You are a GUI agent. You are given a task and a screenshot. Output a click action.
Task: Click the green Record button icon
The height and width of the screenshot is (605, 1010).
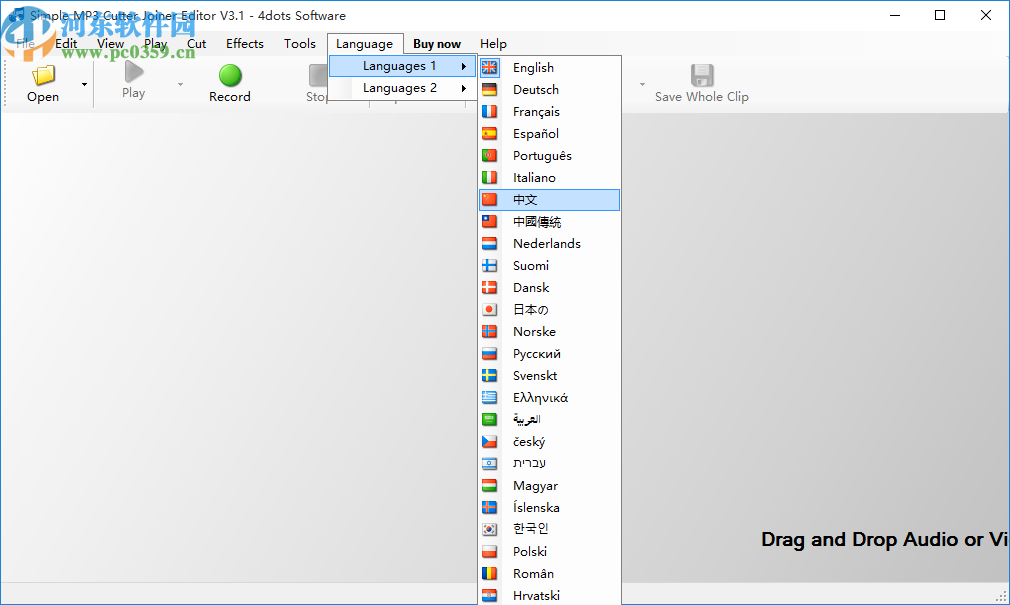click(x=230, y=75)
